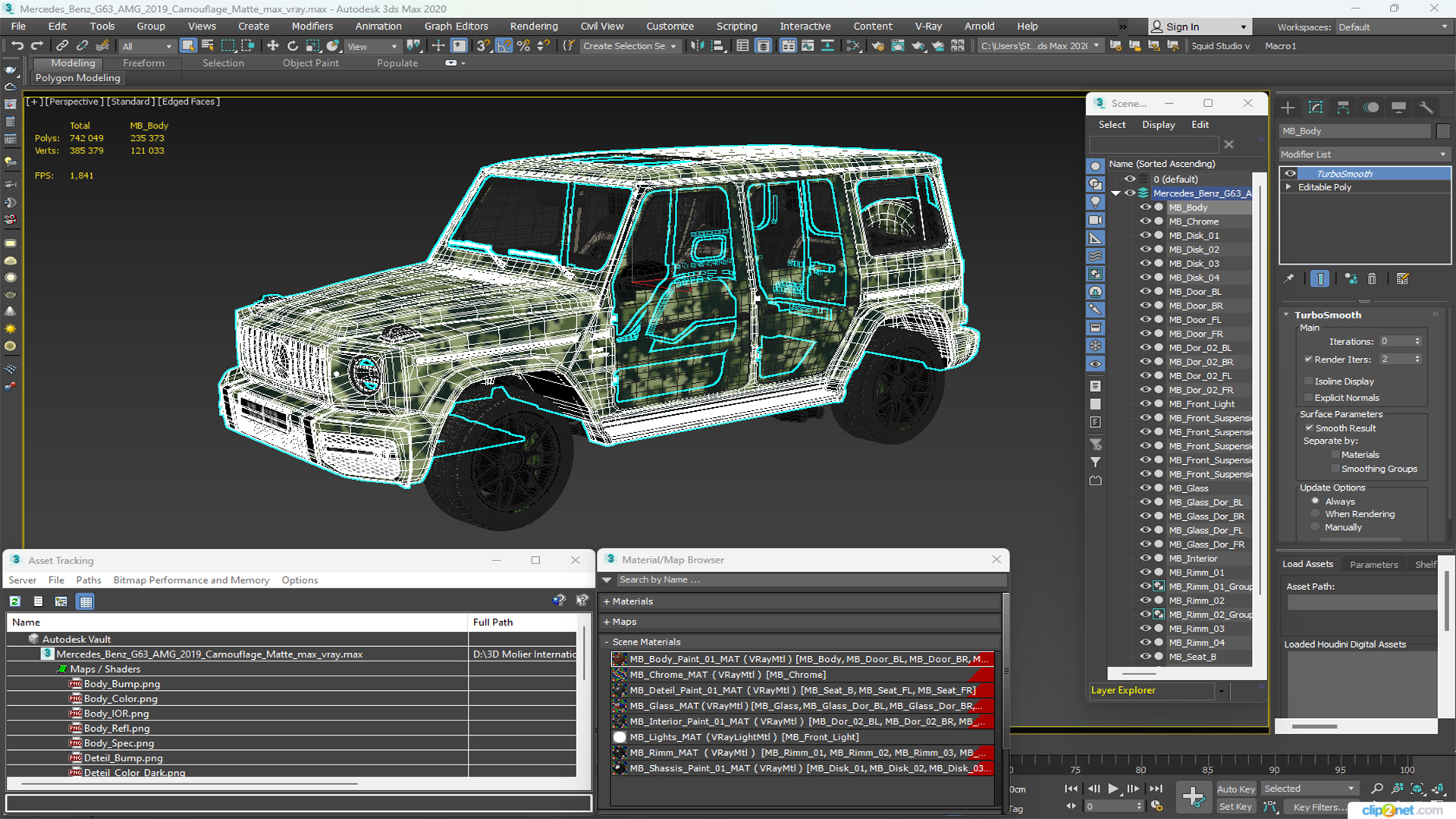Click the Search by Name field in Material Browser

coord(811,579)
